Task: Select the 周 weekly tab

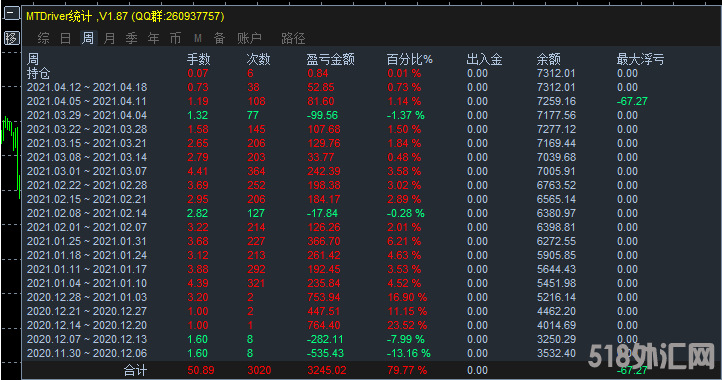Action: click(x=88, y=38)
